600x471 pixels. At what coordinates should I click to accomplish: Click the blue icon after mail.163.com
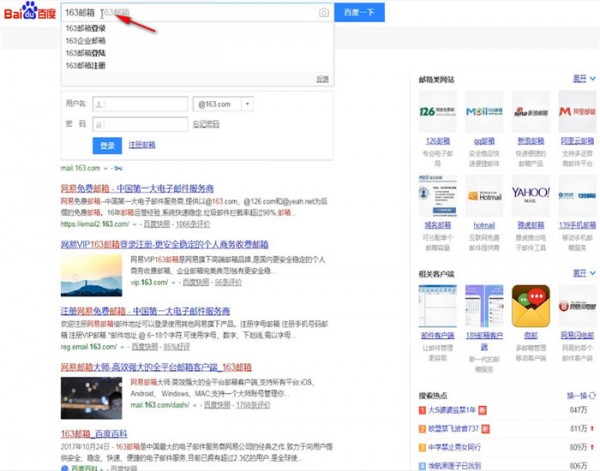click(118, 168)
